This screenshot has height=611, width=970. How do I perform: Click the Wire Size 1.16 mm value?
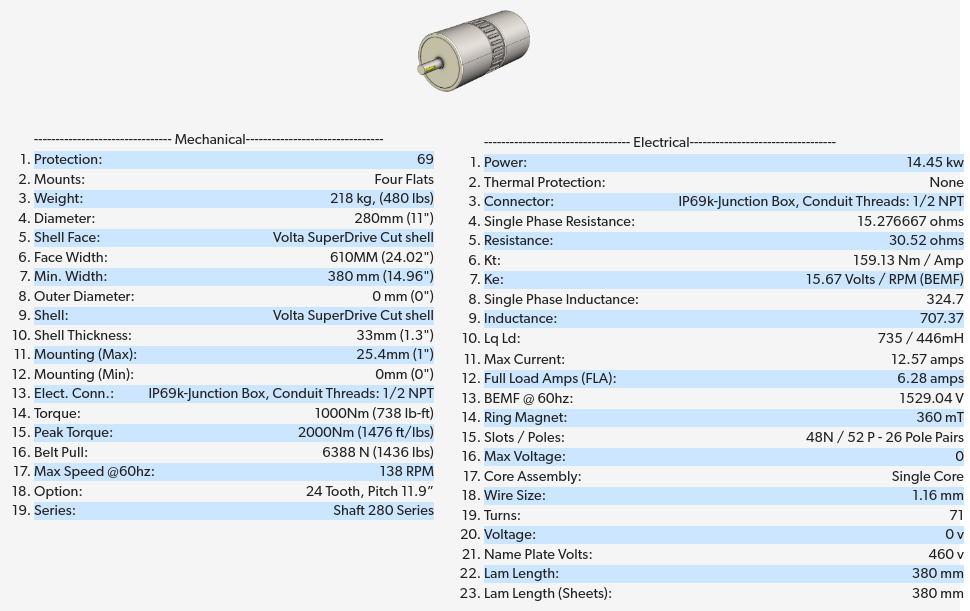pos(937,496)
